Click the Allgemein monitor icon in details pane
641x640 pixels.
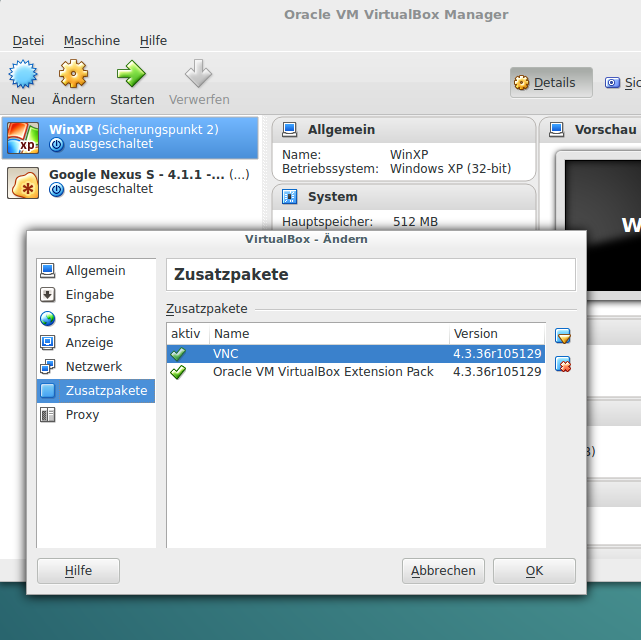[289, 130]
